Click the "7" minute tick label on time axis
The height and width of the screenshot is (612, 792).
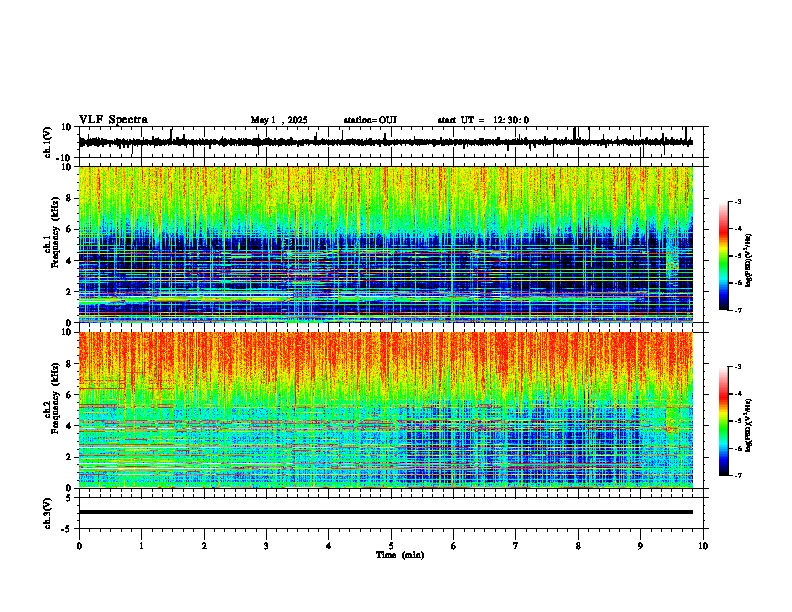(x=516, y=546)
